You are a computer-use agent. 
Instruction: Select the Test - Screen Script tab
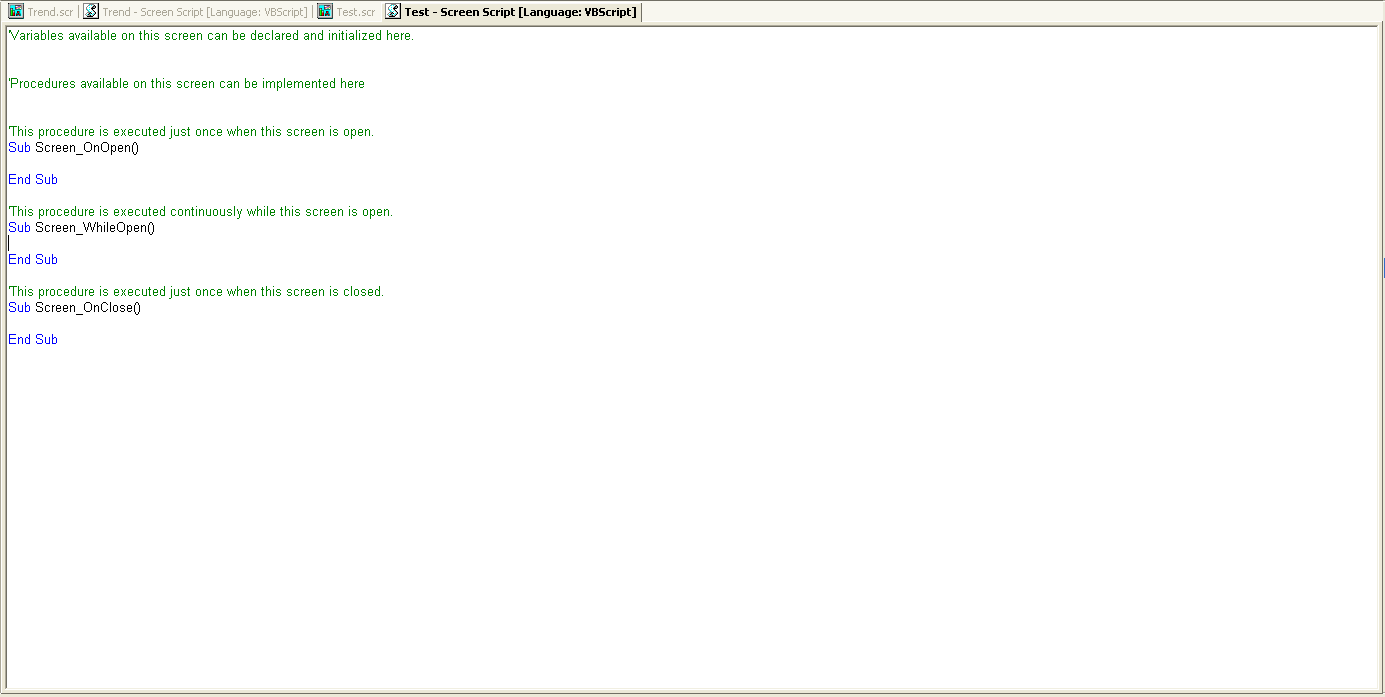point(511,12)
